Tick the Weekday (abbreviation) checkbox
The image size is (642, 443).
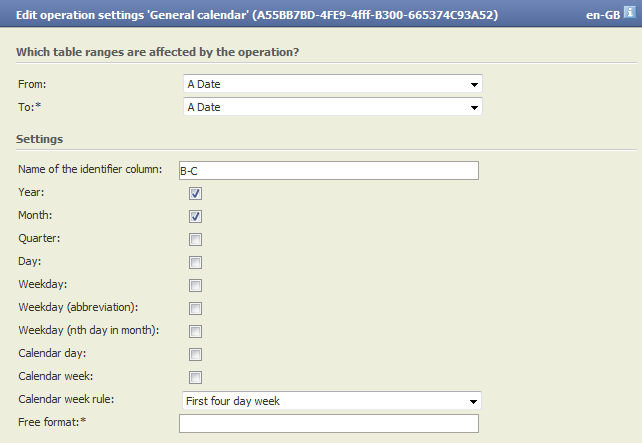click(195, 308)
